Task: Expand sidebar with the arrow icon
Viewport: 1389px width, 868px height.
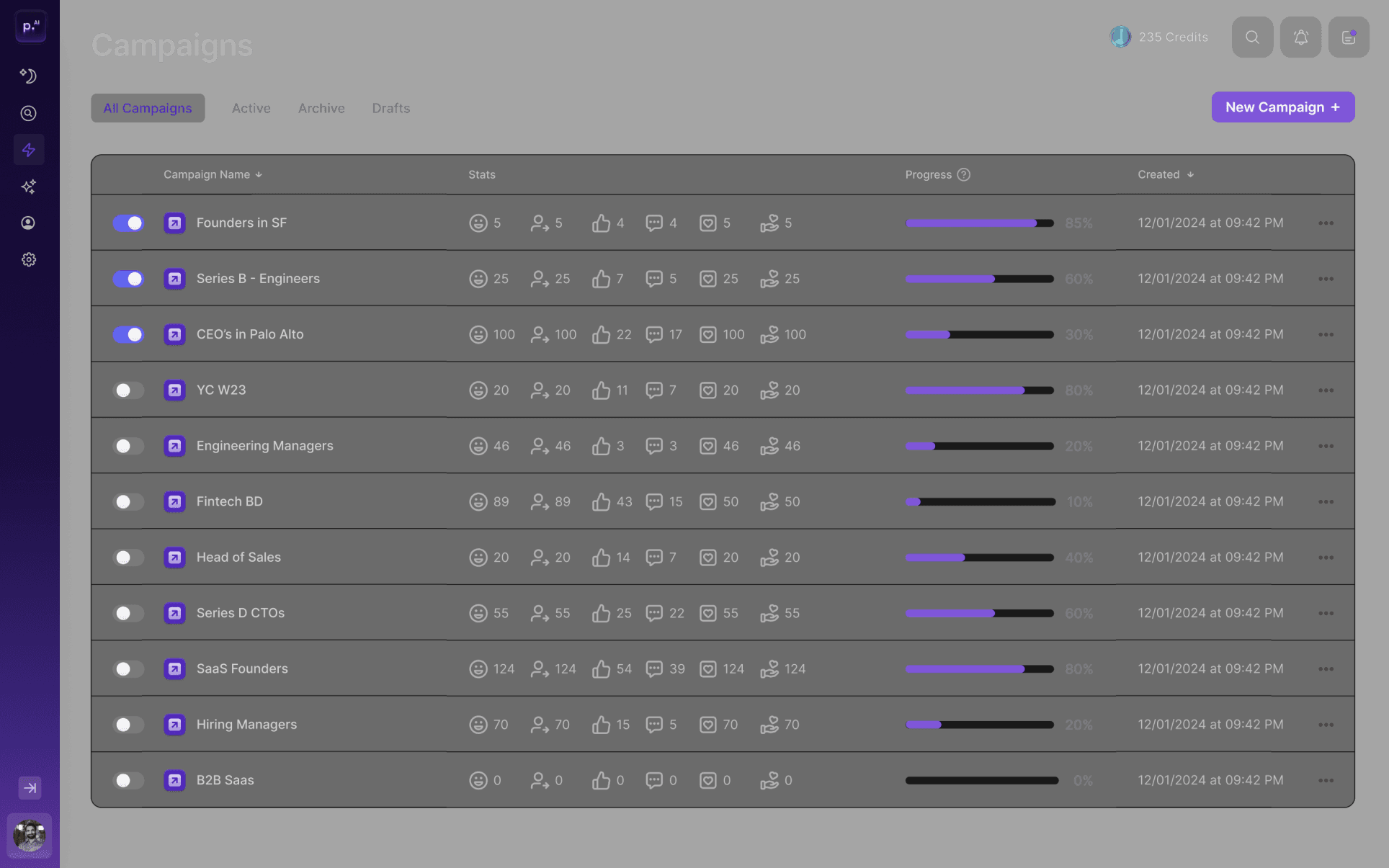Action: 30,787
